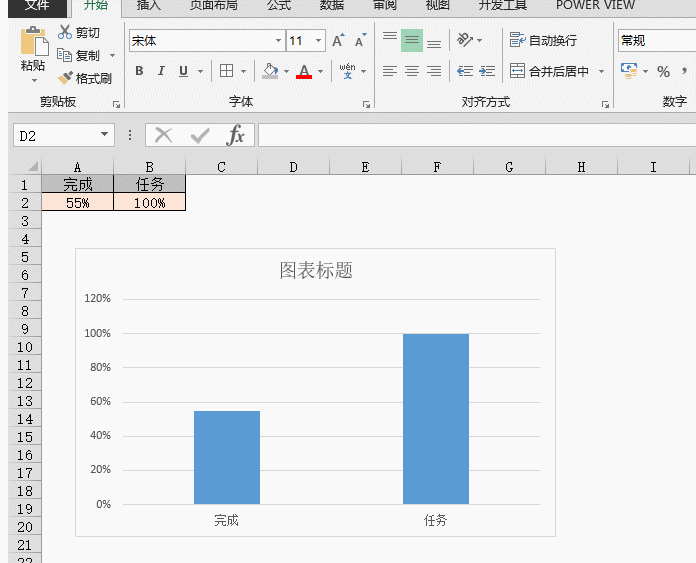Click the Insert Function fx button

pos(236,135)
